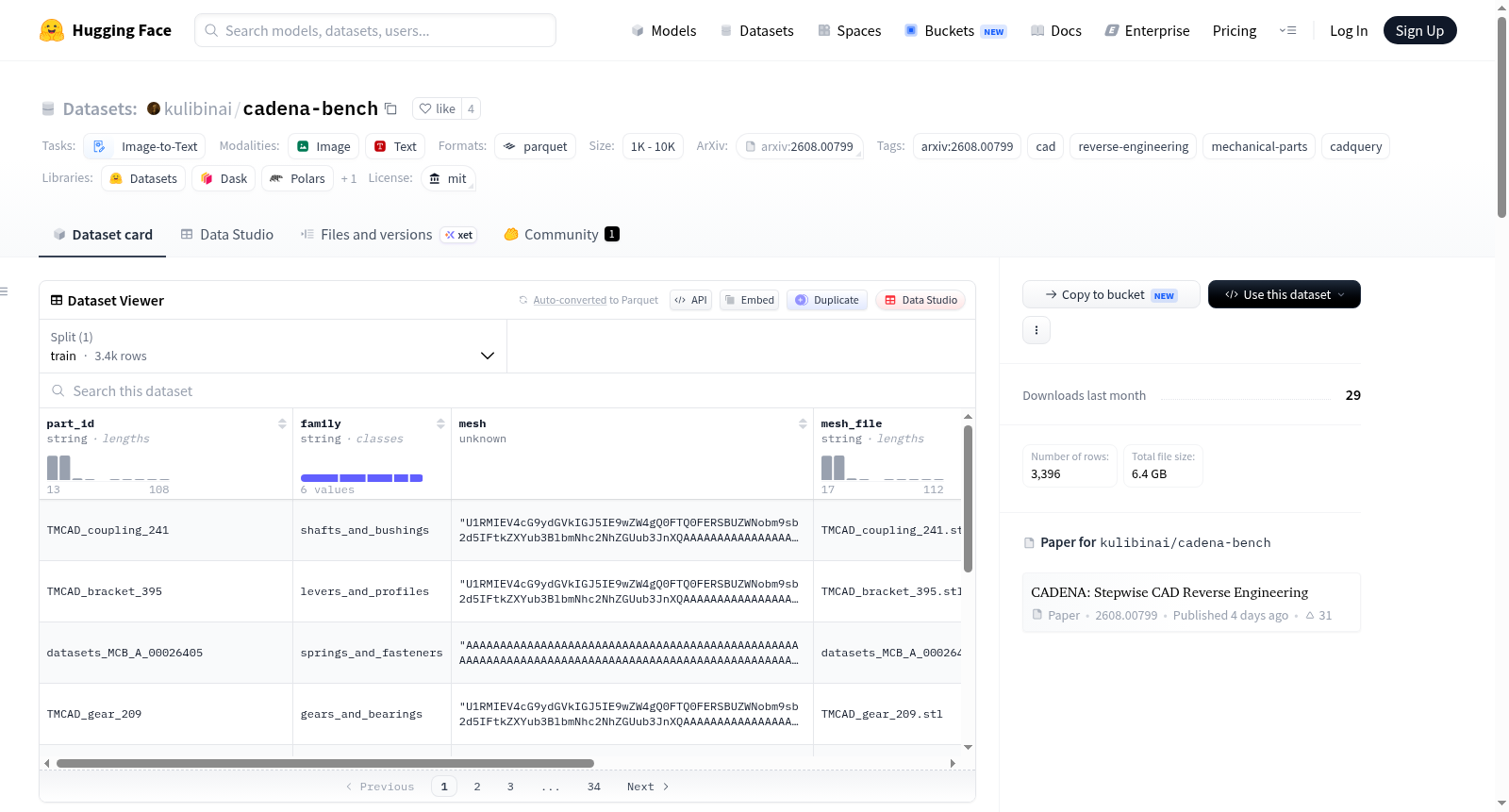The width and height of the screenshot is (1509, 812).
Task: Open the left sidebar table-of-contents icon
Action: click(x=4, y=291)
